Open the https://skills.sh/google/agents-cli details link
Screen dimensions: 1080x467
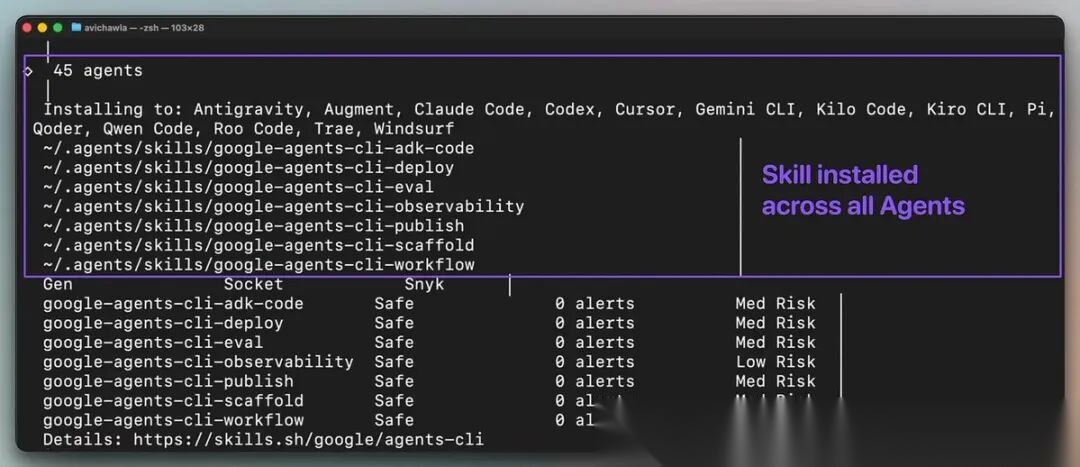tap(309, 439)
